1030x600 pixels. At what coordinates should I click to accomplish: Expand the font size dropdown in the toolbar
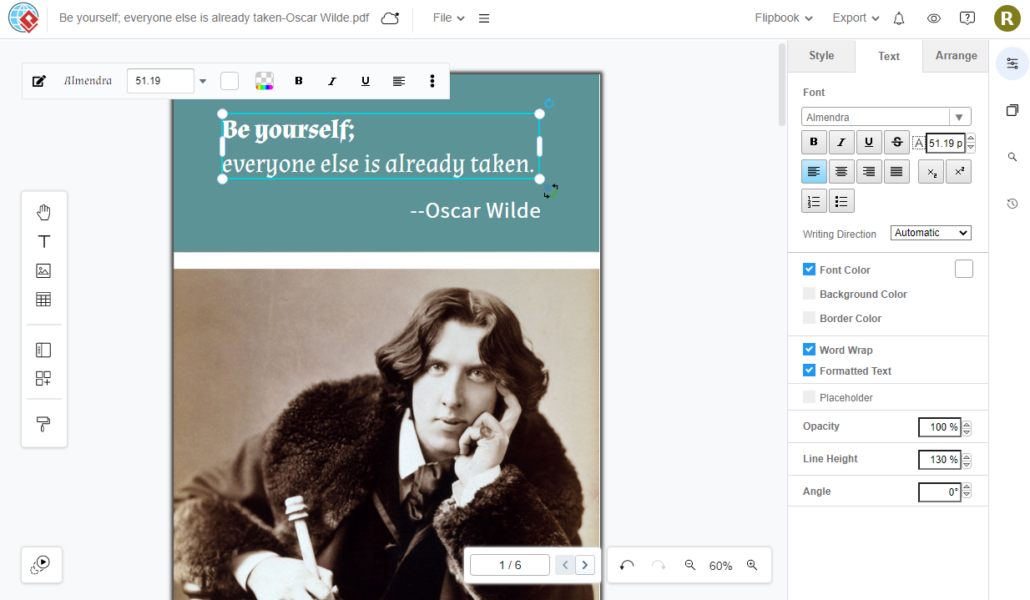point(203,81)
